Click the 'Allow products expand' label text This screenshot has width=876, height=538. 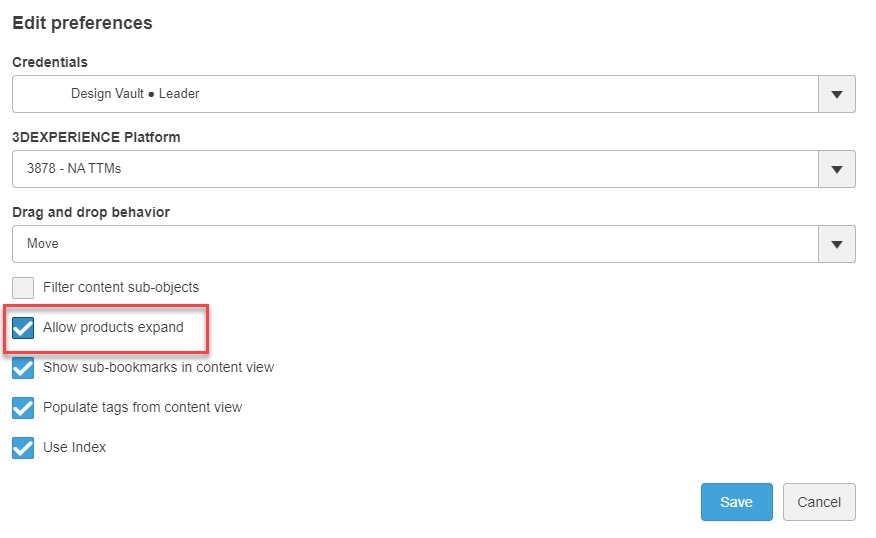click(x=113, y=328)
